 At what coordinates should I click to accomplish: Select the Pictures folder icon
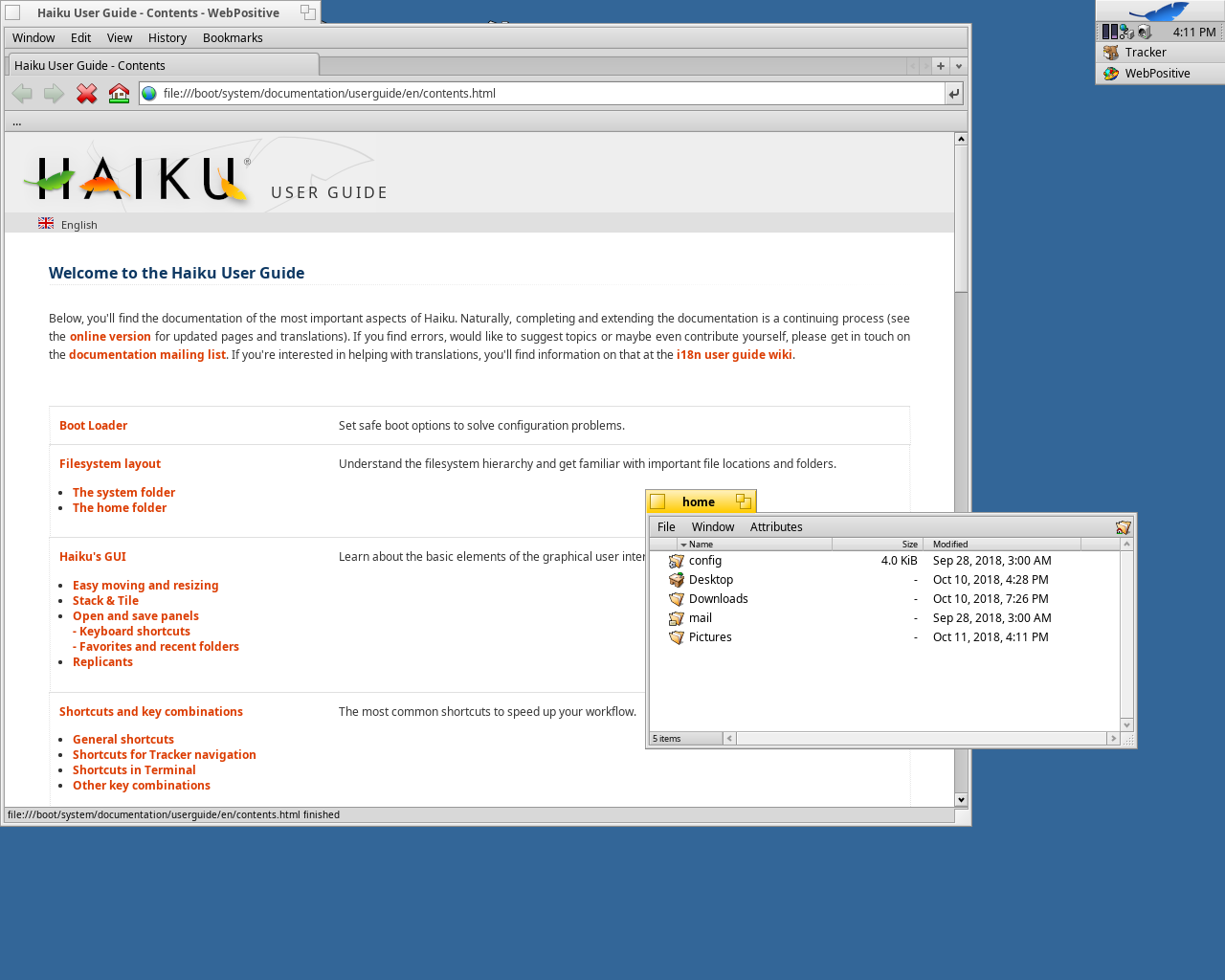pyautogui.click(x=677, y=637)
